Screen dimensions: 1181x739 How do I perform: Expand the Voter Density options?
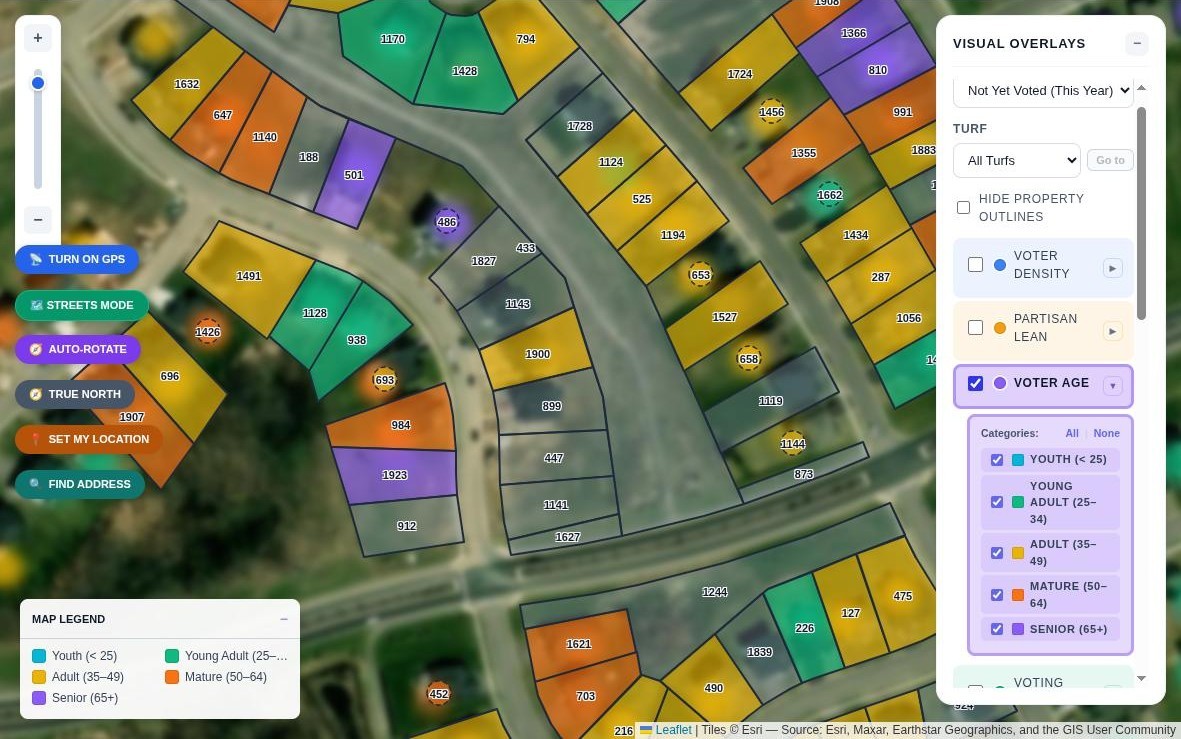click(x=1112, y=268)
